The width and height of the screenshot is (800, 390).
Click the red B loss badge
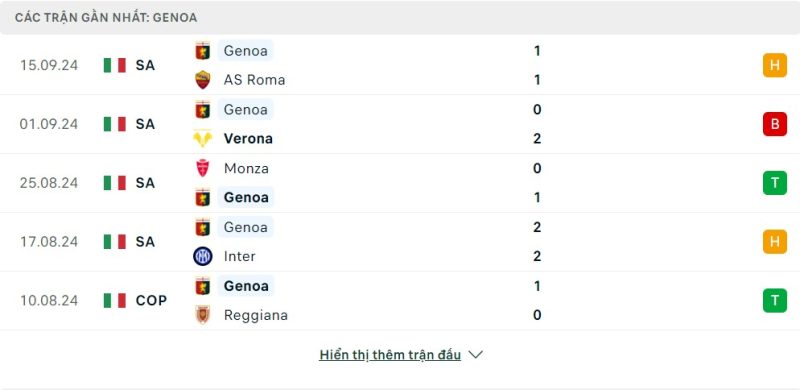[x=774, y=124]
